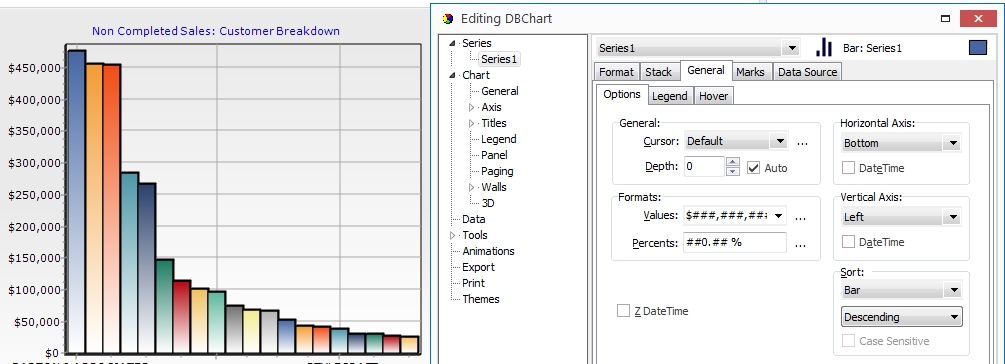
Task: Select 3D in the tree
Action: (488, 203)
